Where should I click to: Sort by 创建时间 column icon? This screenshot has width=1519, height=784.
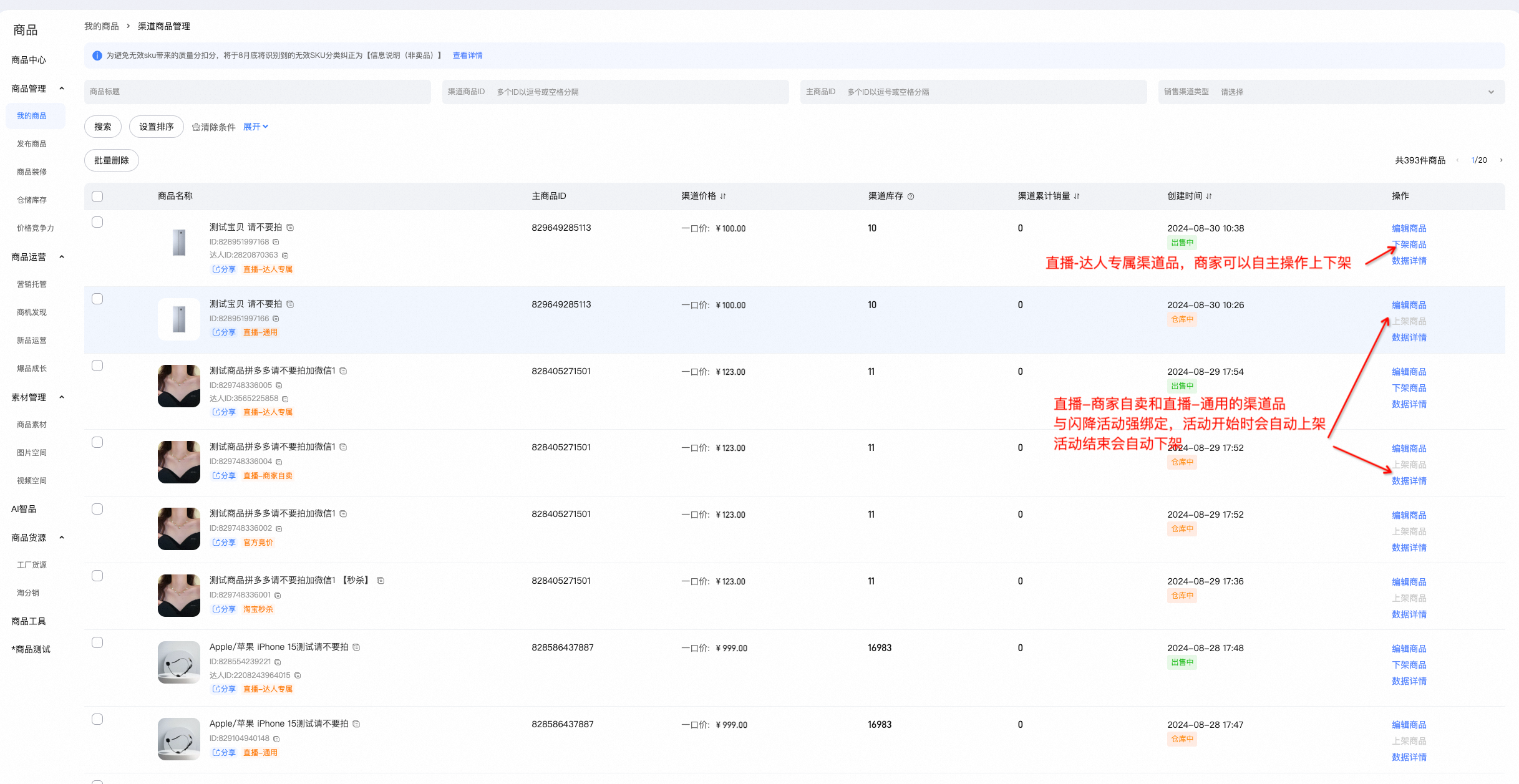(x=1209, y=196)
